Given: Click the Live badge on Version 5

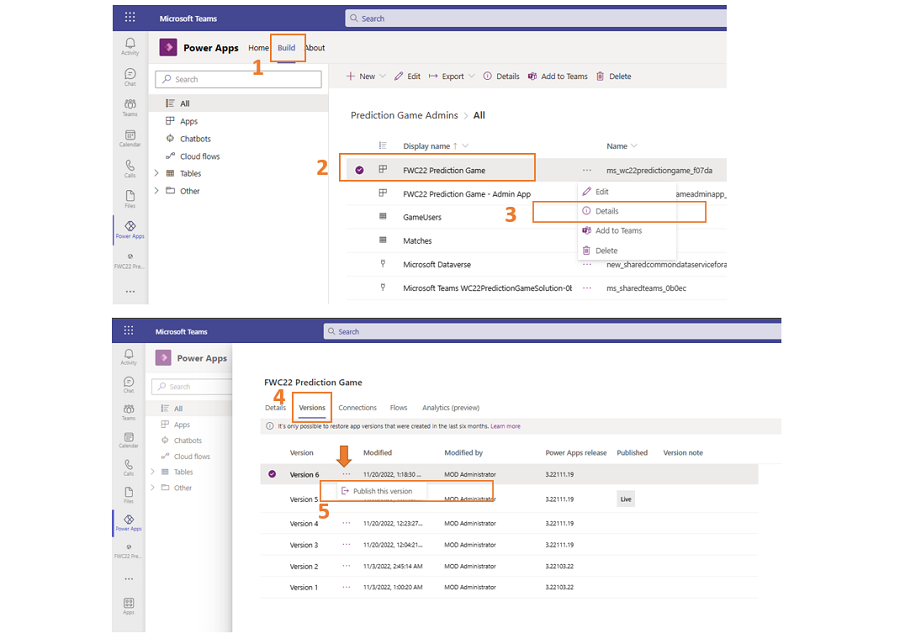Looking at the screenshot, I should click(626, 499).
